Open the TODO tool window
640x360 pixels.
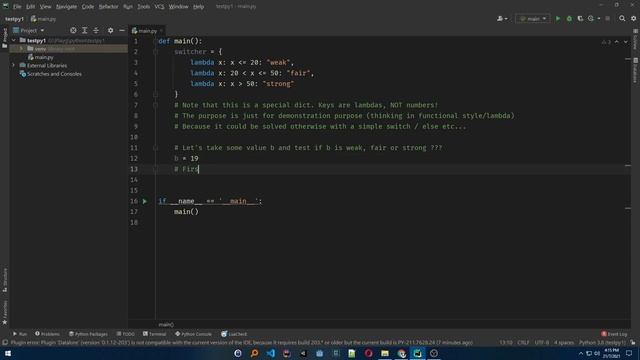click(x=125, y=334)
